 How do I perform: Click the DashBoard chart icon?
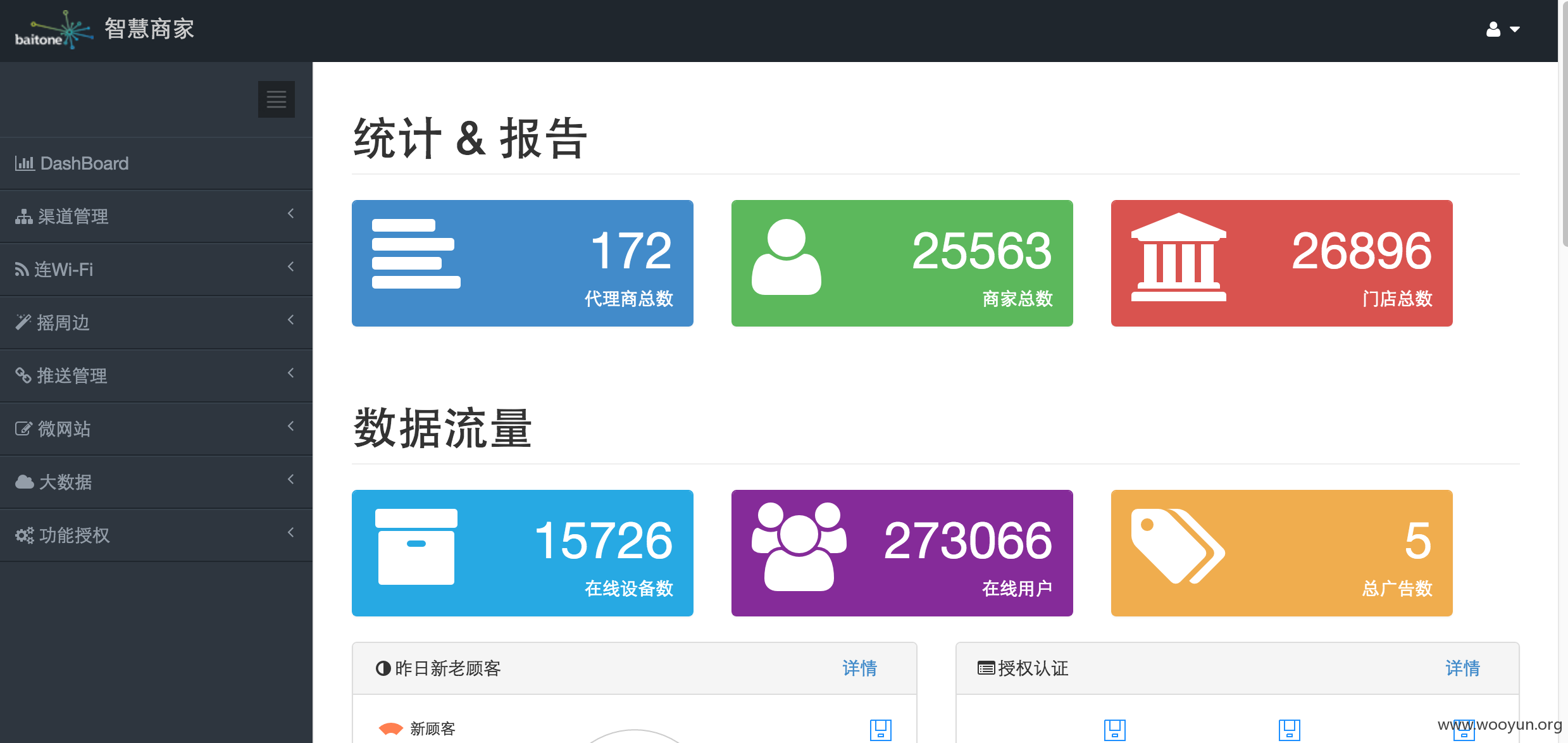[x=25, y=163]
